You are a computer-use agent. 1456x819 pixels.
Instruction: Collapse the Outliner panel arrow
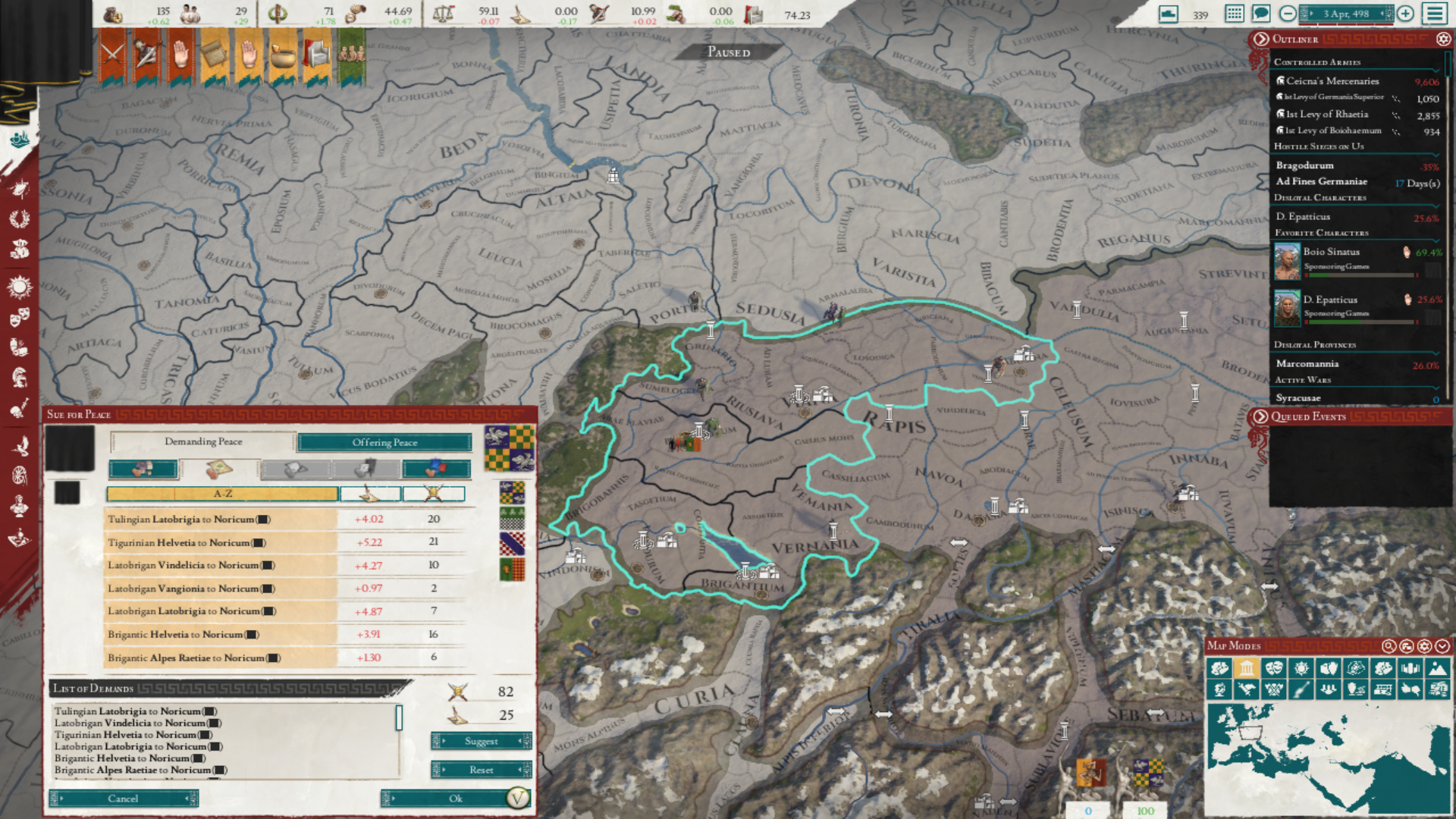pos(1260,39)
